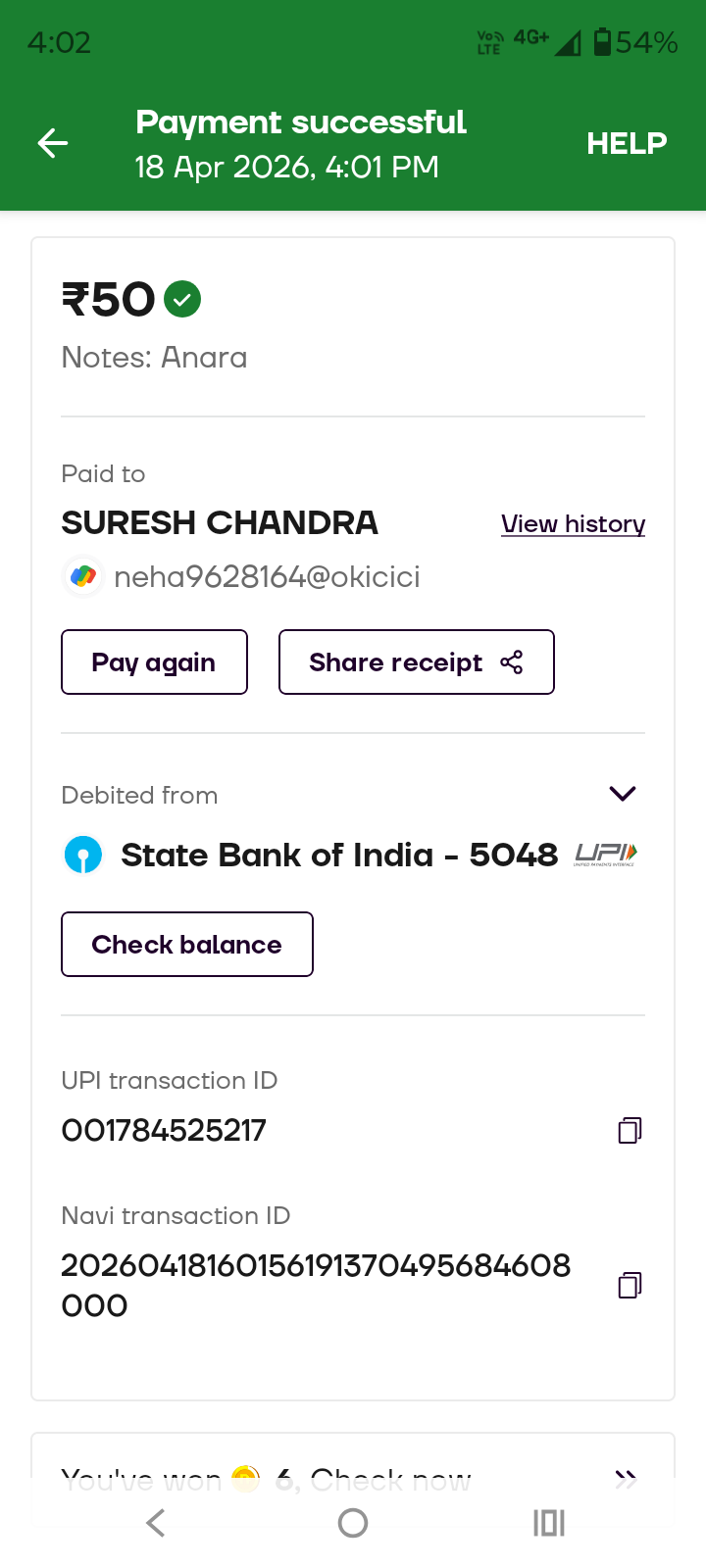Tap the gold coin reward icon
The image size is (706, 1568).
point(245,1478)
